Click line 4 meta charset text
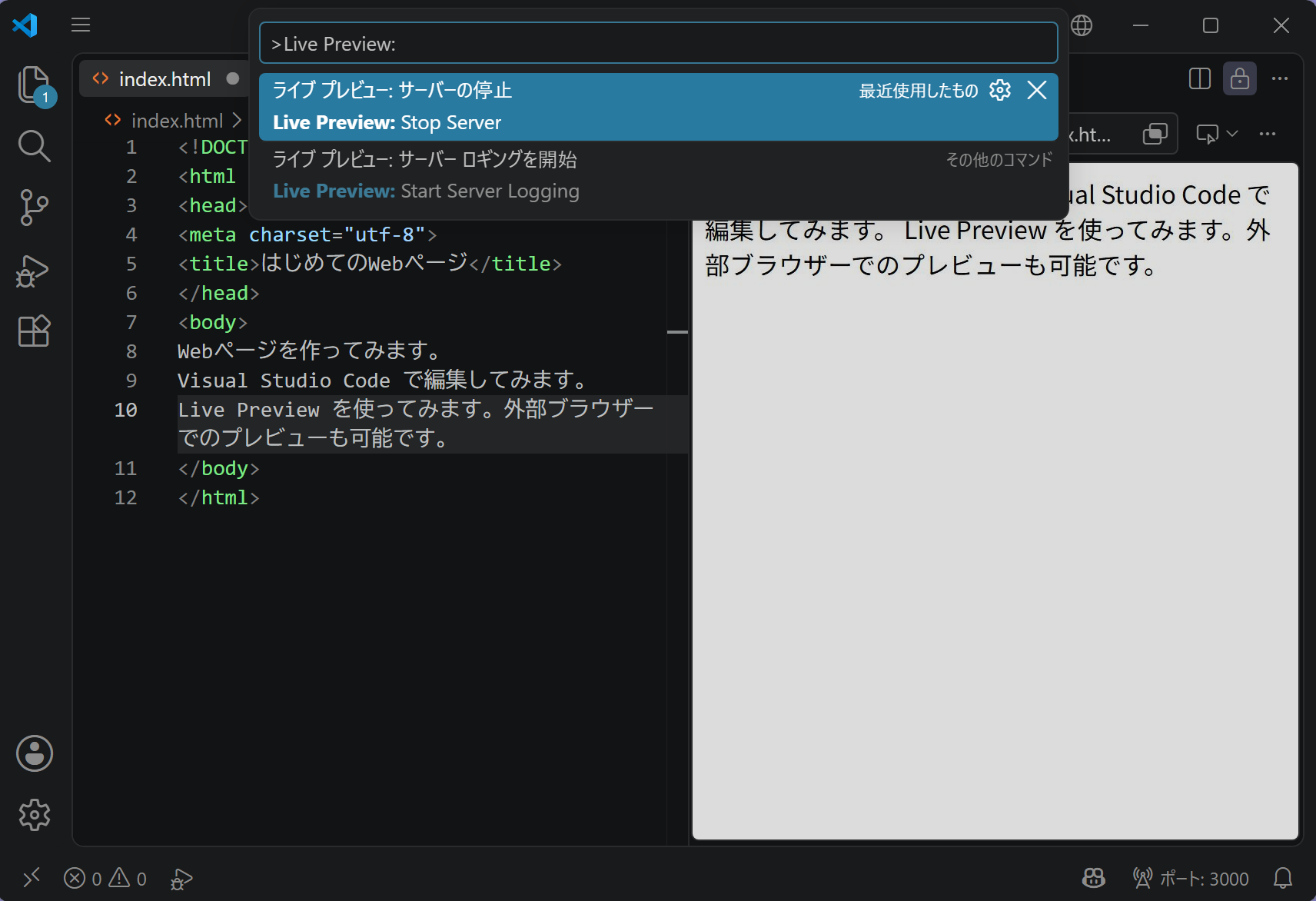The height and width of the screenshot is (901, 1316). coord(307,234)
